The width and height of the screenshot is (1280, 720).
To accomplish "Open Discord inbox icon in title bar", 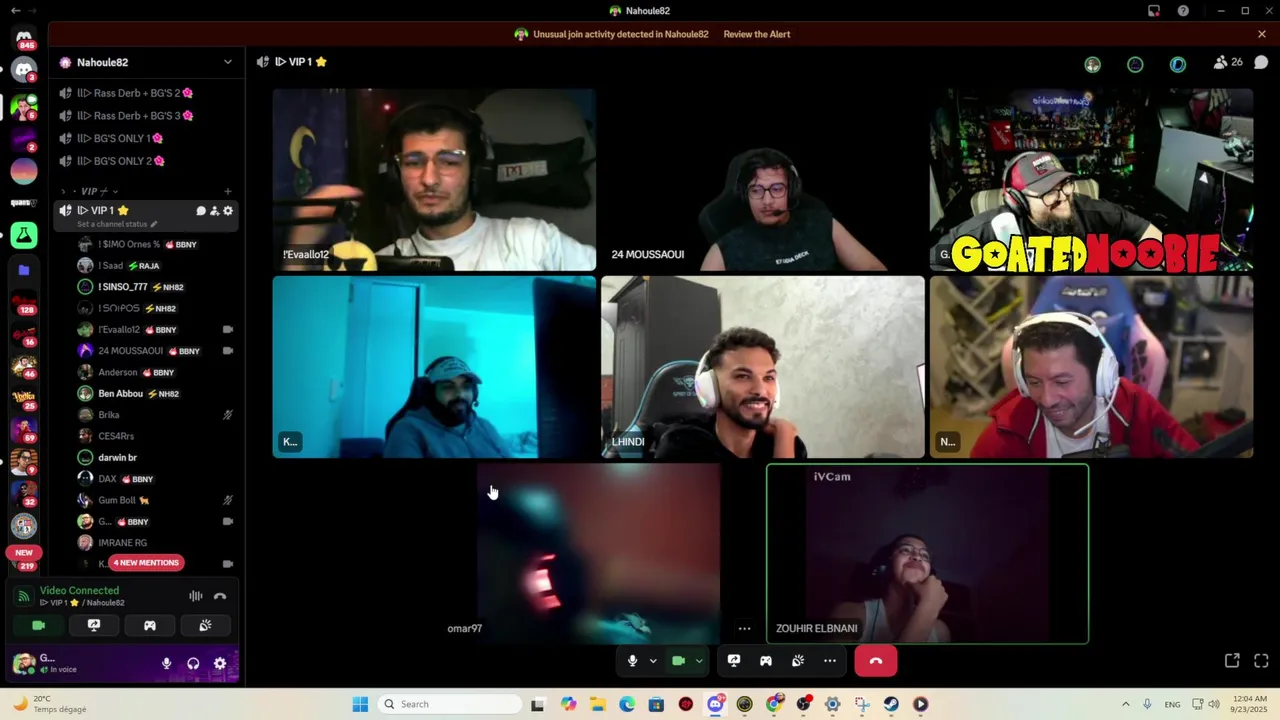I will click(x=1154, y=11).
